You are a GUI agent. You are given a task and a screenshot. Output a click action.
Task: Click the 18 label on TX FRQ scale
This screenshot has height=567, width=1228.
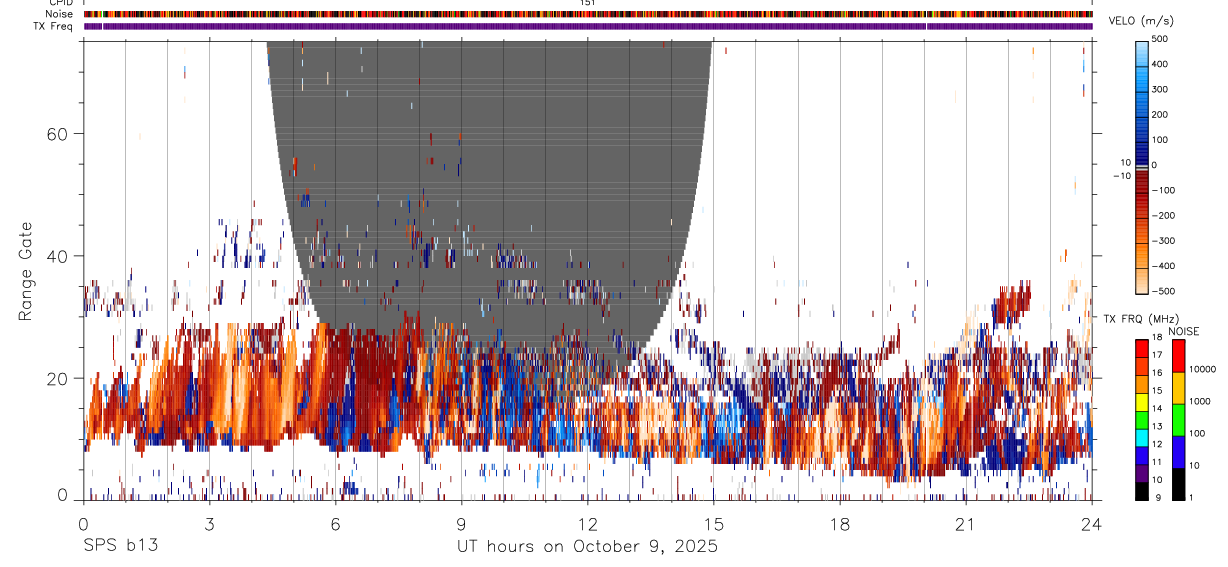(x=1157, y=339)
